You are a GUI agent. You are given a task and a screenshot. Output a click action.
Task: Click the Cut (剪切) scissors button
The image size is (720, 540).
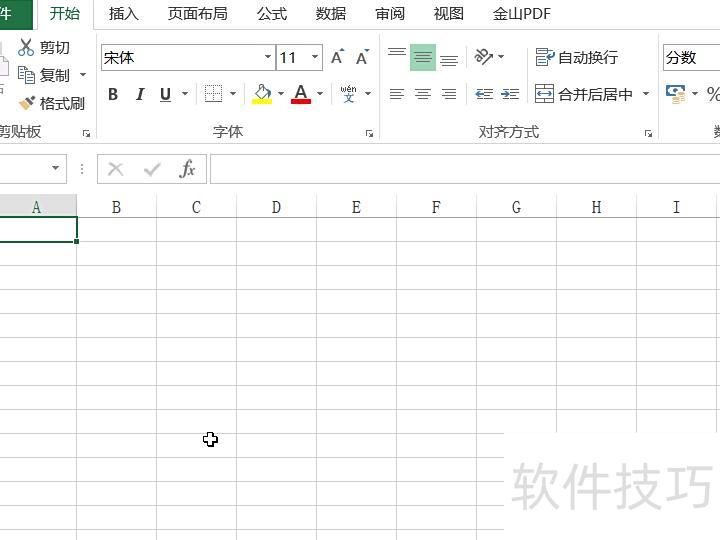point(44,47)
